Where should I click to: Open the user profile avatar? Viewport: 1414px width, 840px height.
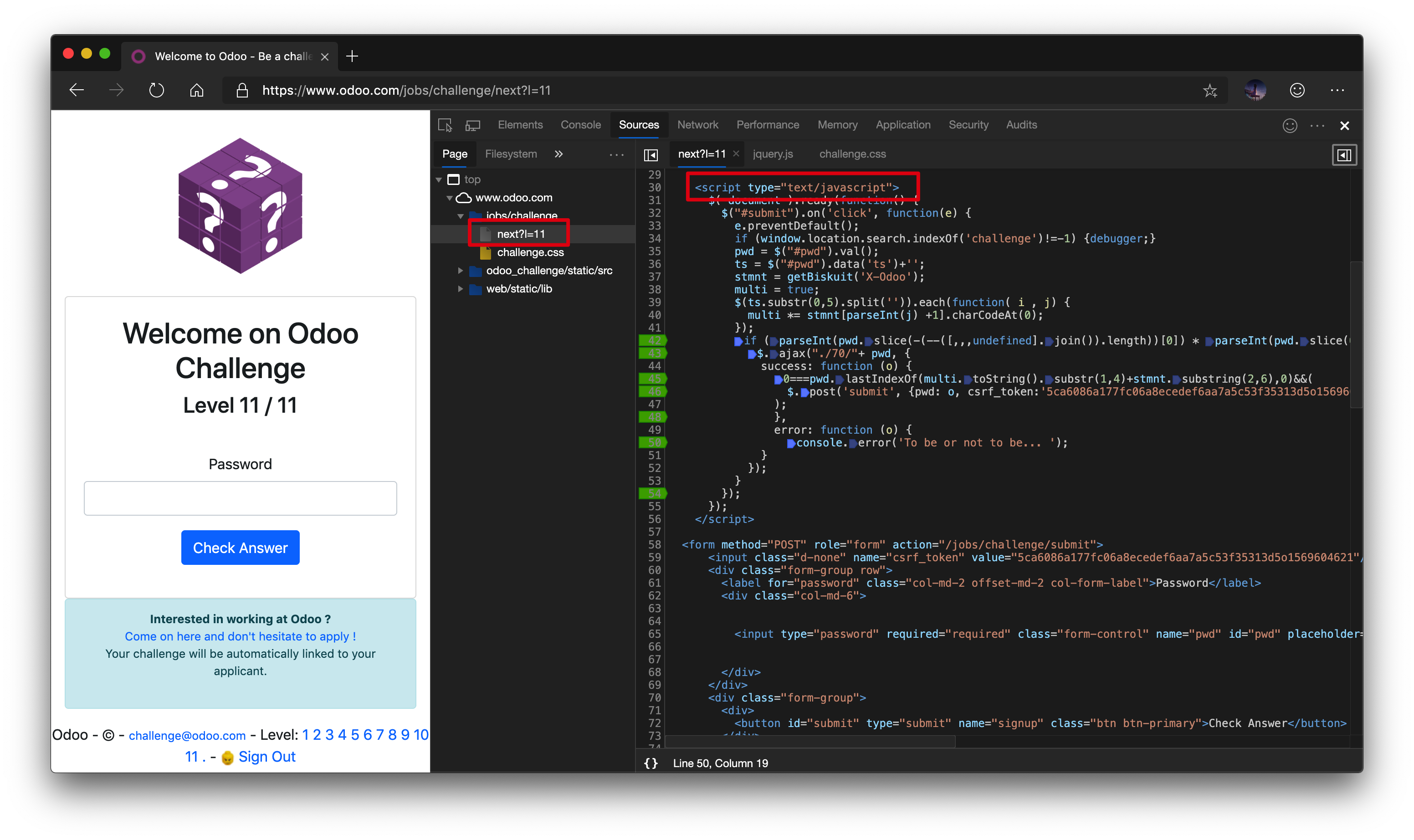pyautogui.click(x=1255, y=90)
